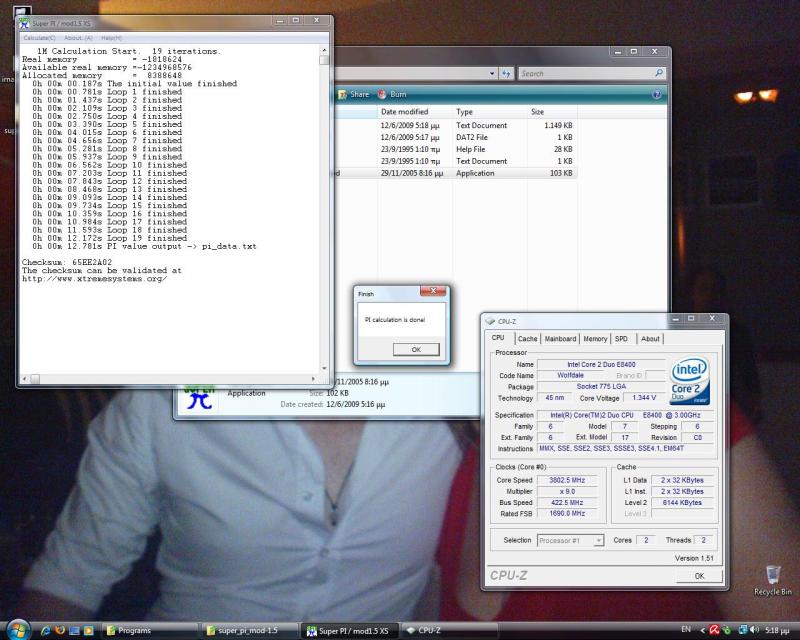800x640 pixels.
Task: Click OK in the Finish dialog
Action: click(416, 350)
